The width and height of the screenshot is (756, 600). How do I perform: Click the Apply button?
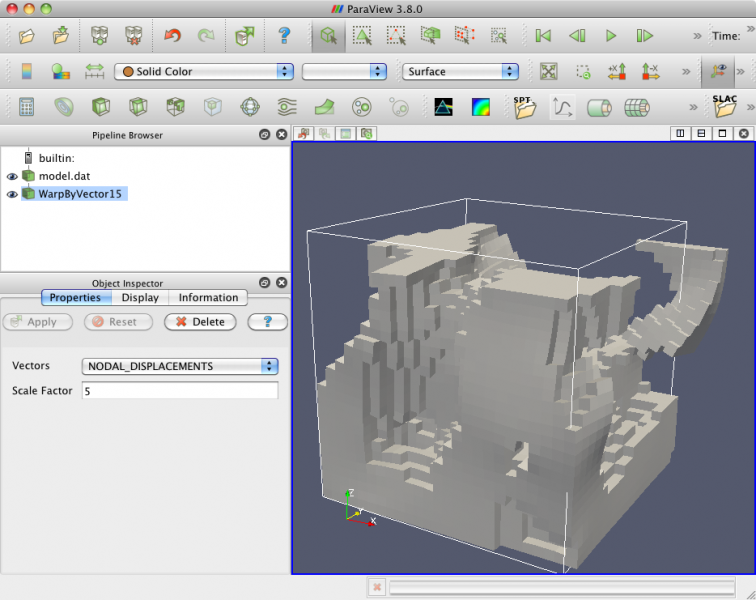(38, 322)
